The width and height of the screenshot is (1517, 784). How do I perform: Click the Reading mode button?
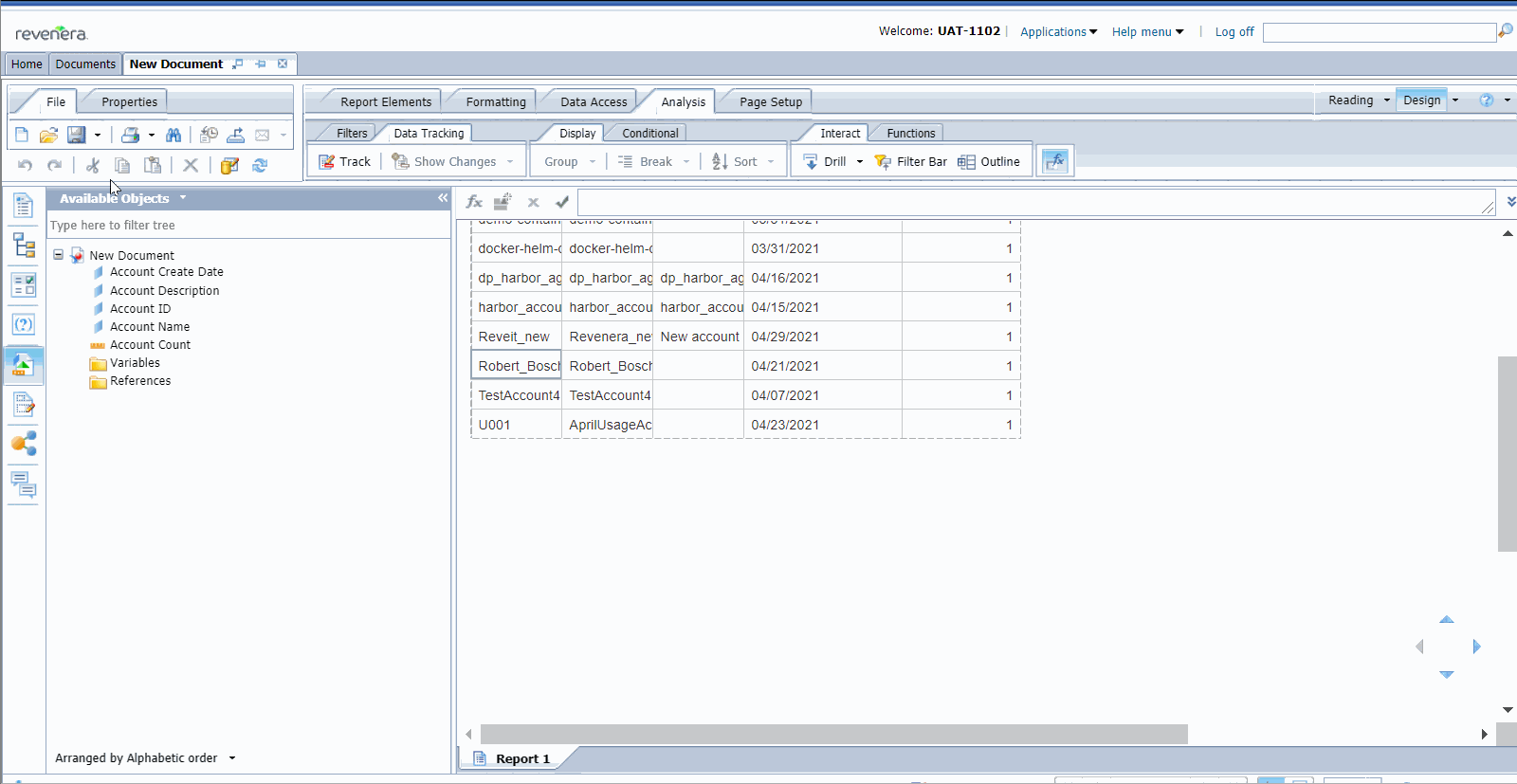(1350, 100)
